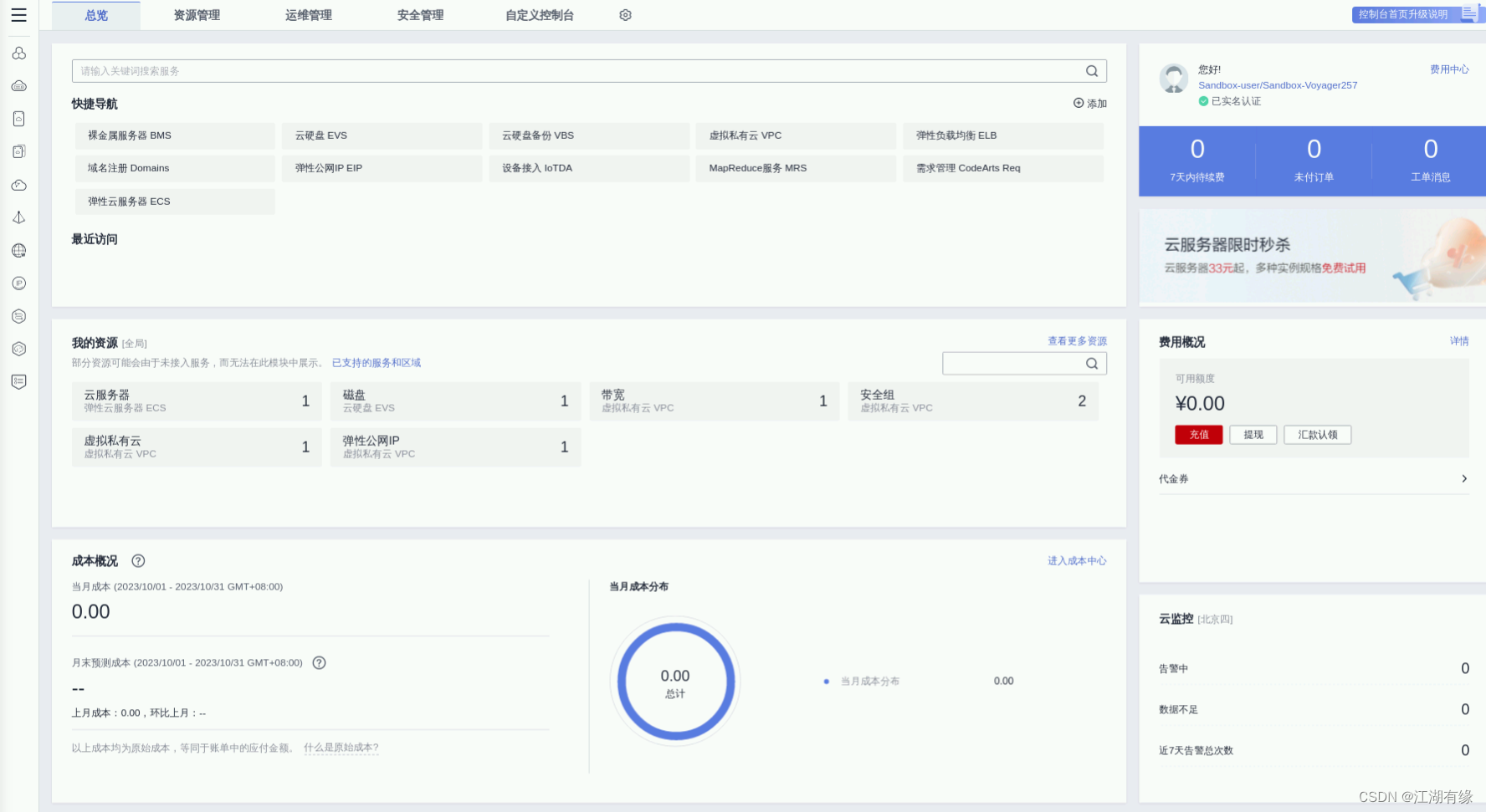Open shortcut 需求管理 CodeArts Req
Viewport: 1486px width, 812px height.
[1003, 168]
